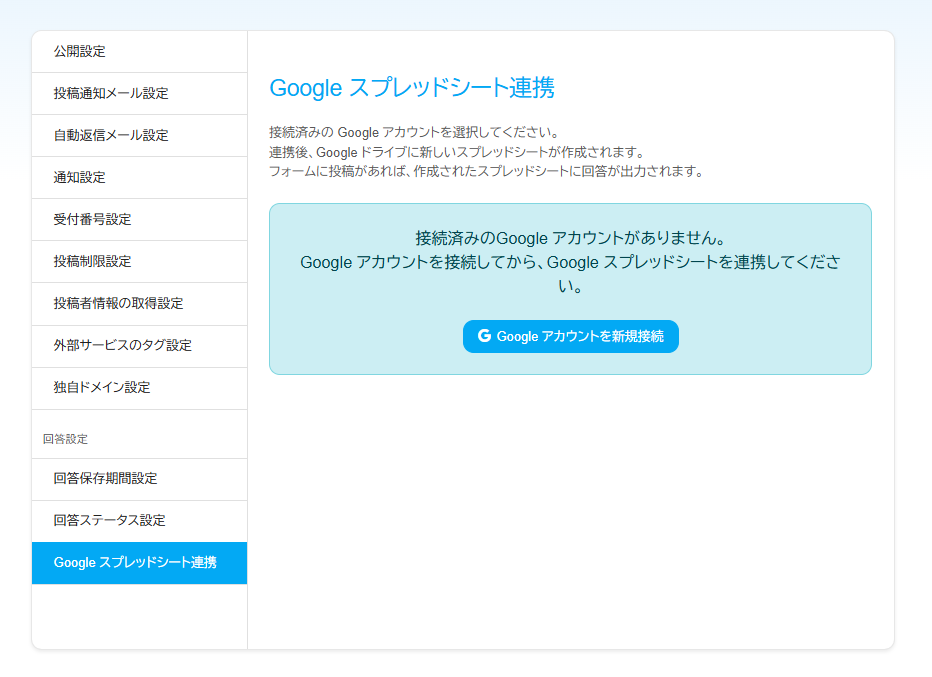
Task: Select 受付番号設定 in sidebar
Action: coord(139,219)
